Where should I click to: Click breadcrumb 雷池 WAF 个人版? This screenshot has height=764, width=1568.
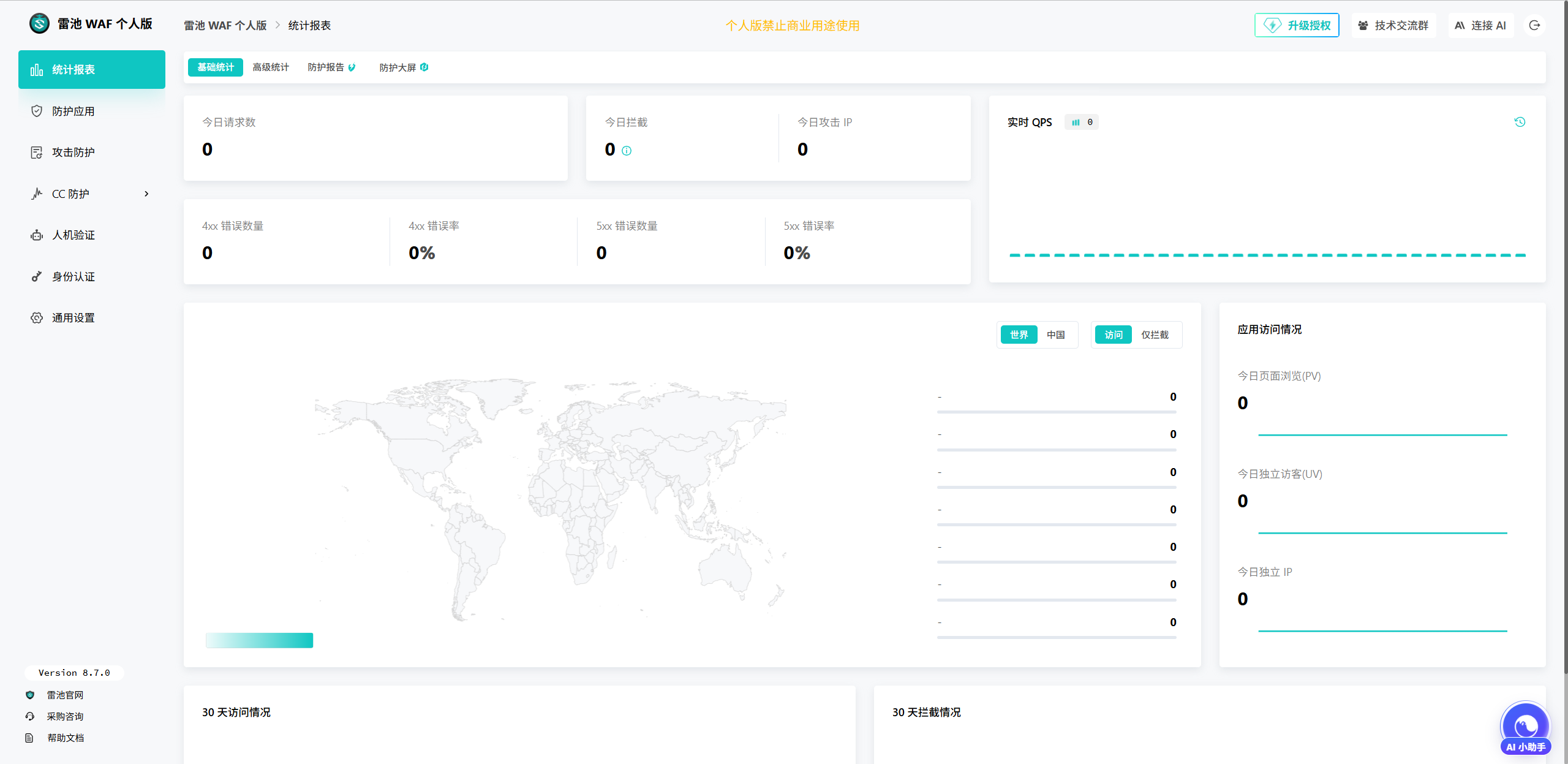coord(225,25)
